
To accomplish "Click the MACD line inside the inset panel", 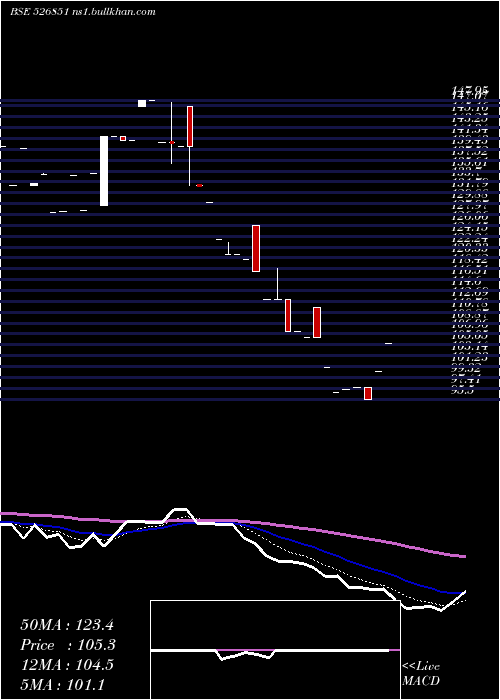I will pos(270,651).
